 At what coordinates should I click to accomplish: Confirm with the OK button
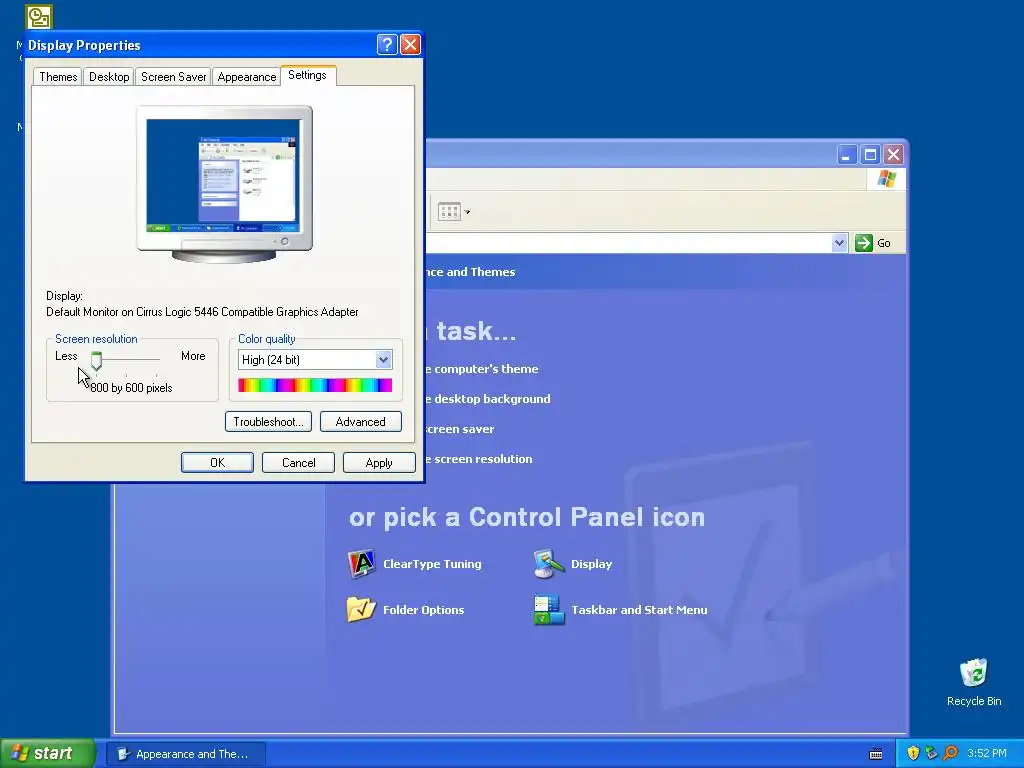[217, 462]
